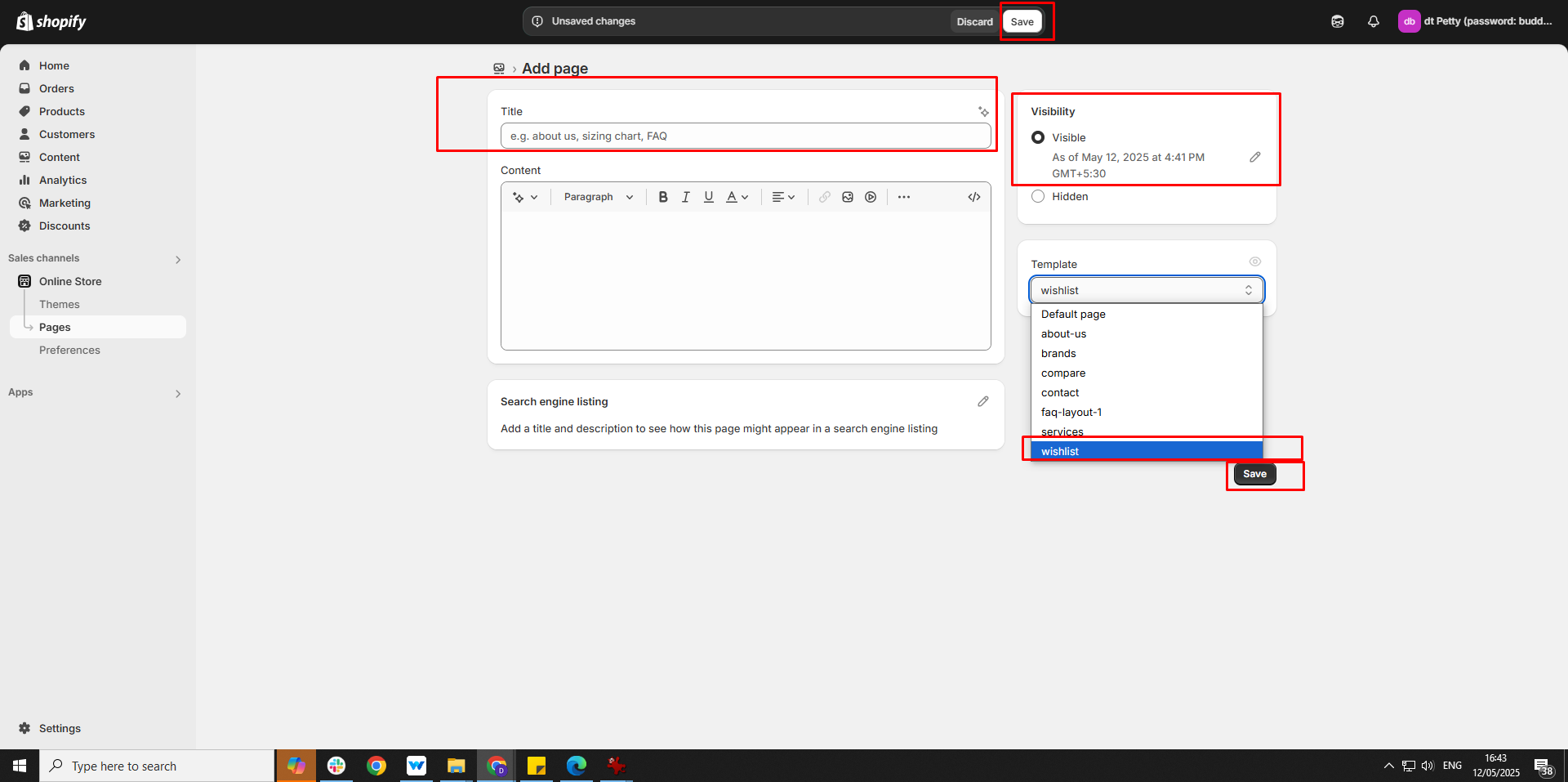Viewport: 1568px width, 782px height.
Task: Open Products in the sidebar
Action: [x=62, y=111]
